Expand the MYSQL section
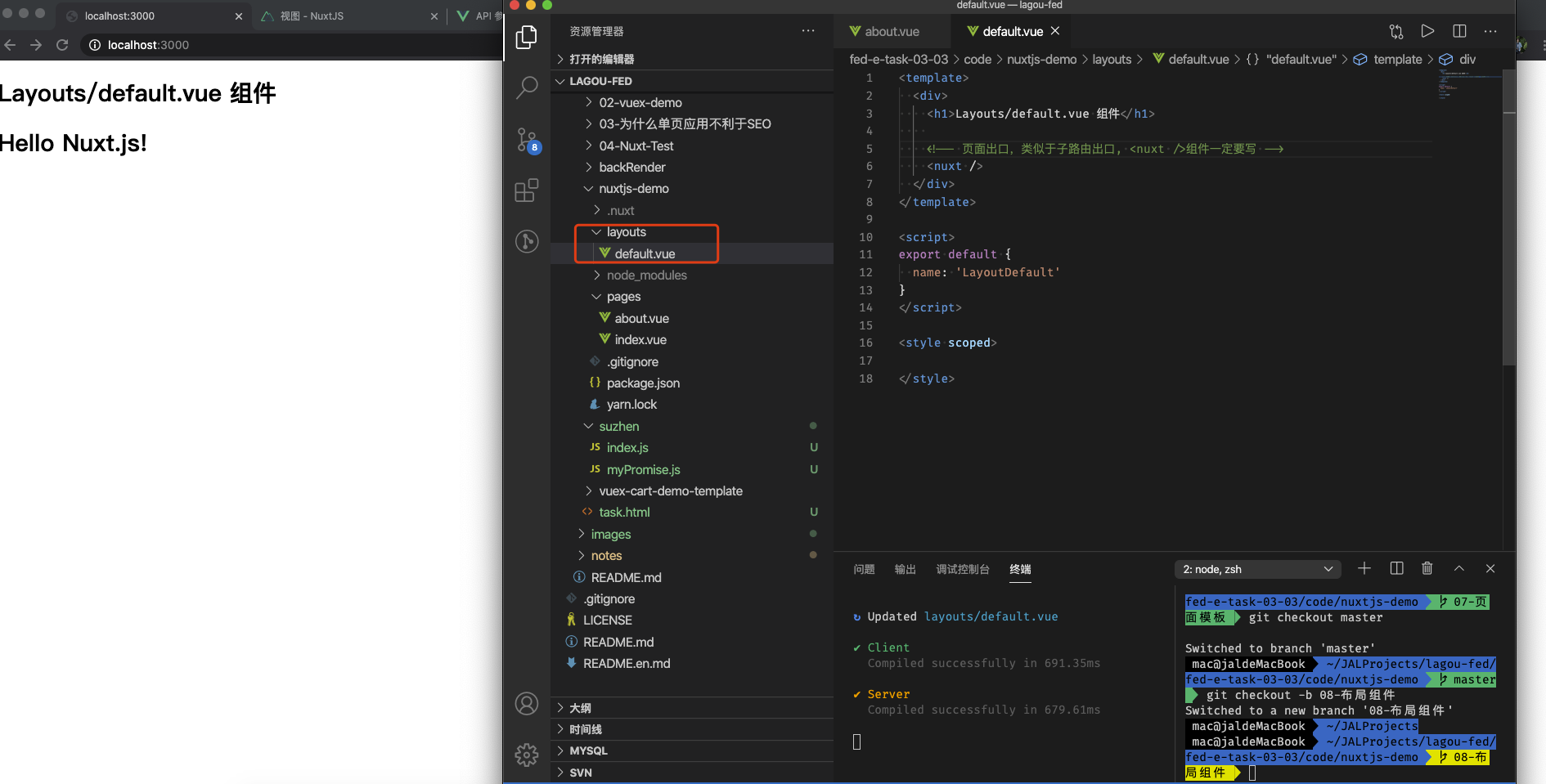The height and width of the screenshot is (784, 1546). [x=692, y=750]
